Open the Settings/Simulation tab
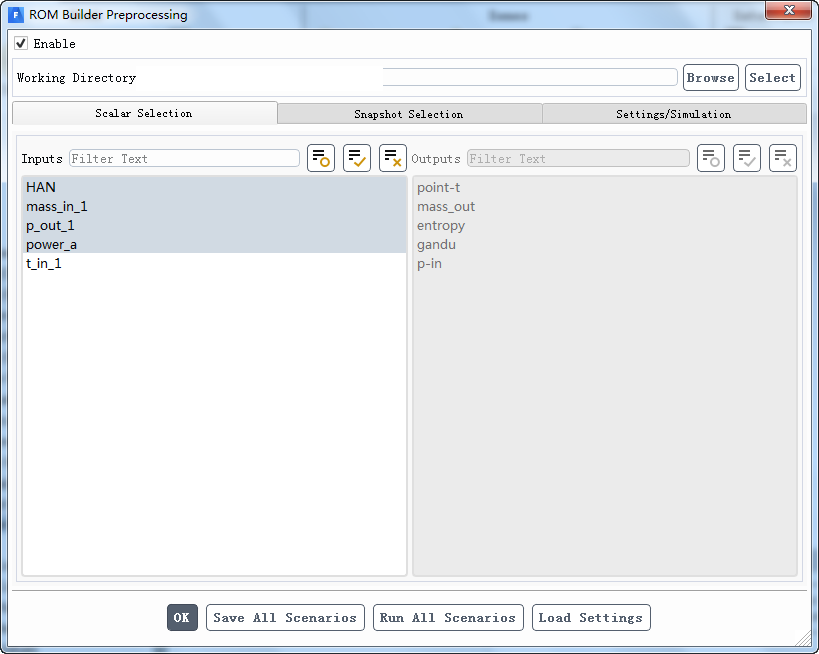This screenshot has width=819, height=654. [x=674, y=114]
